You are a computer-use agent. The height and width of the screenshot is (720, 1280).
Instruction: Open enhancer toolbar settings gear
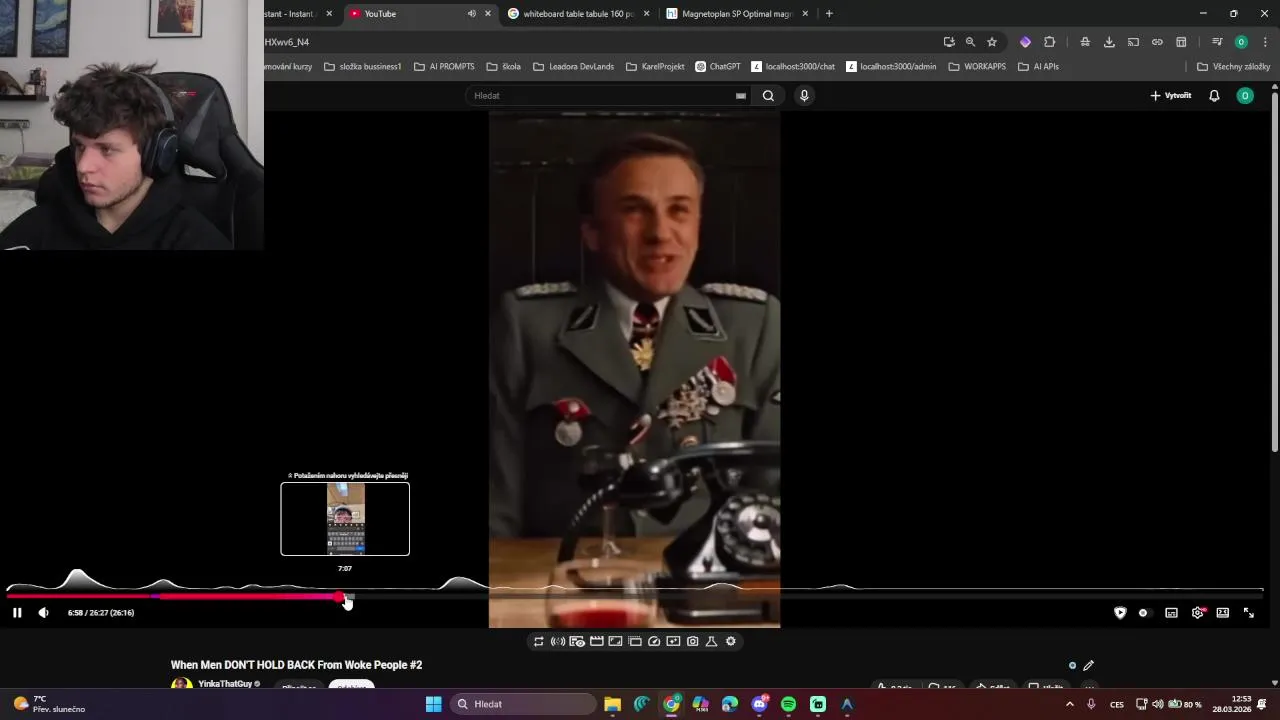click(x=731, y=641)
